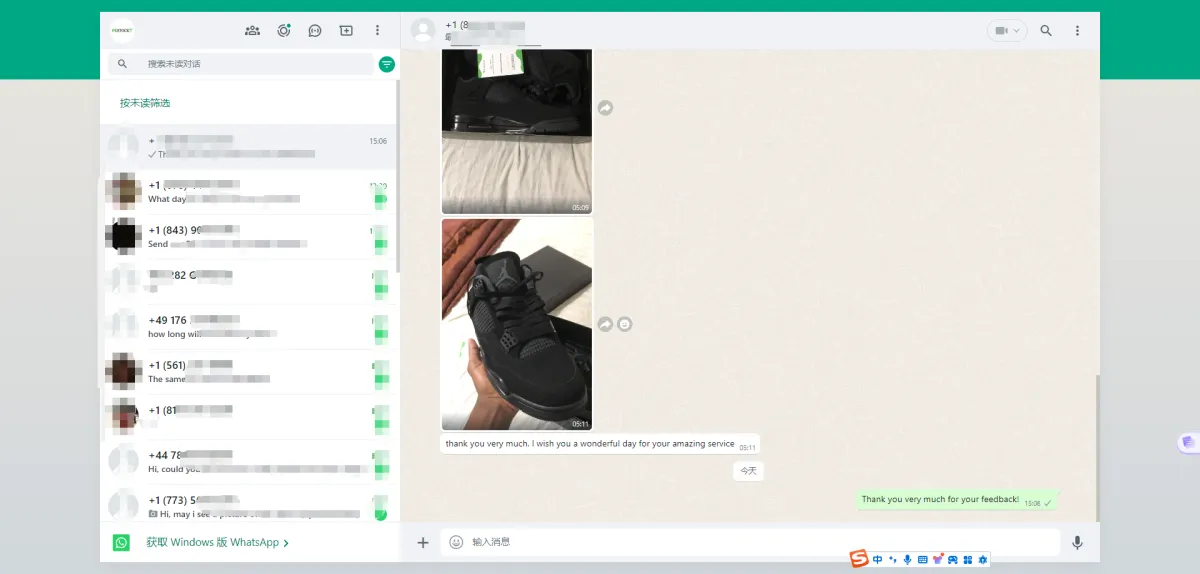Viewport: 1200px width, 574px height.
Task: Record a voice message with the microphone
Action: [x=1077, y=542]
